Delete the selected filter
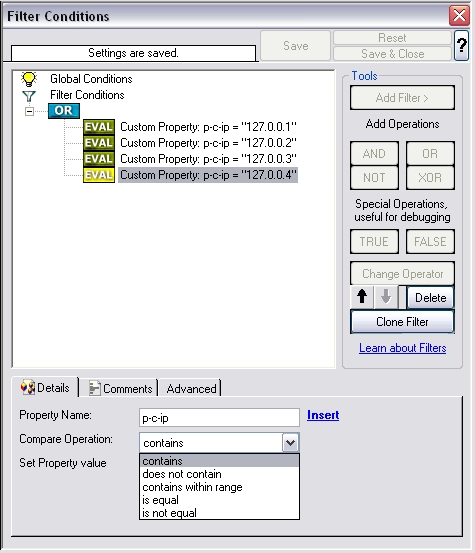 (430, 298)
